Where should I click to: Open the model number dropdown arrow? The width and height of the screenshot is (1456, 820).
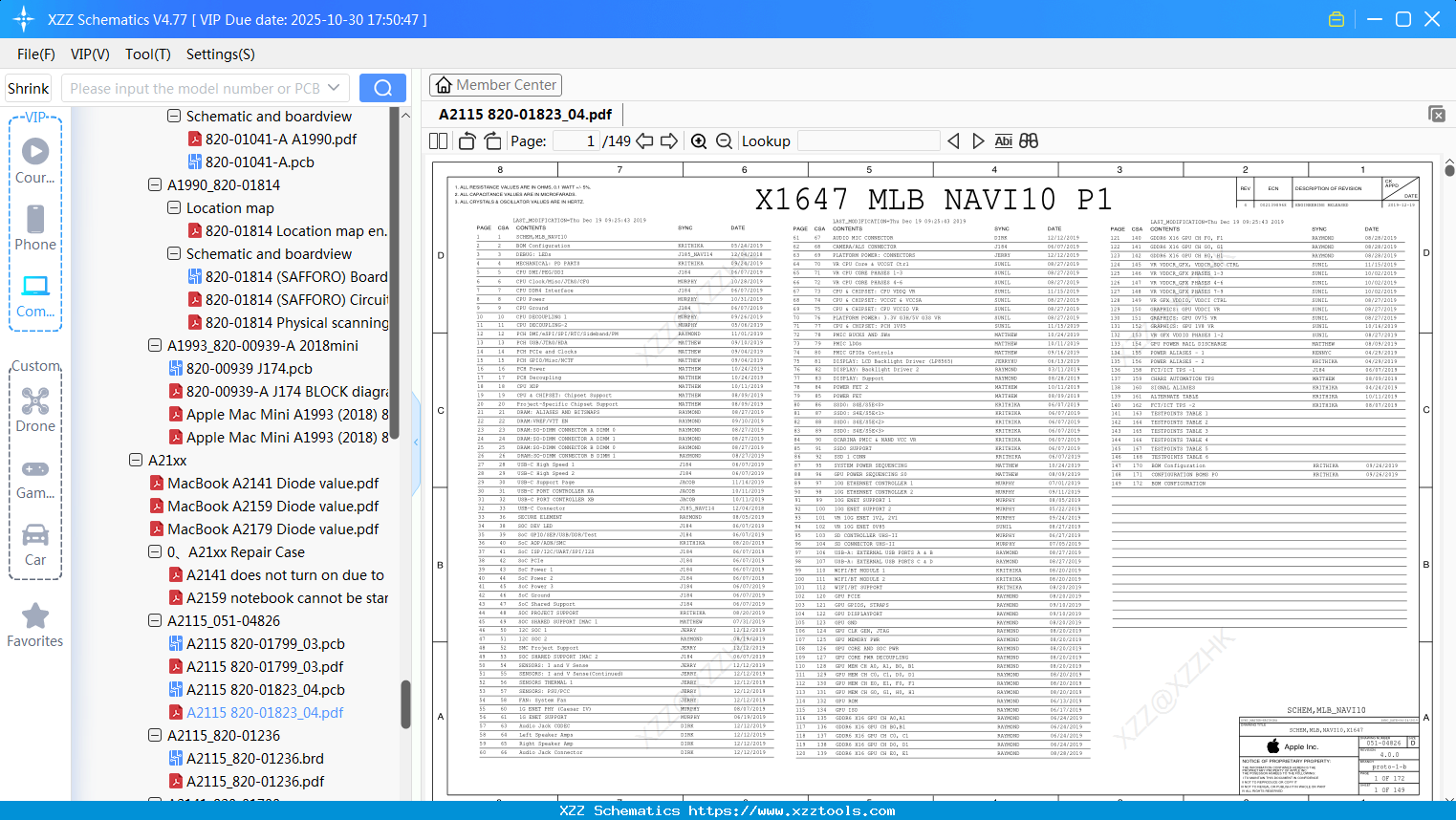[334, 88]
